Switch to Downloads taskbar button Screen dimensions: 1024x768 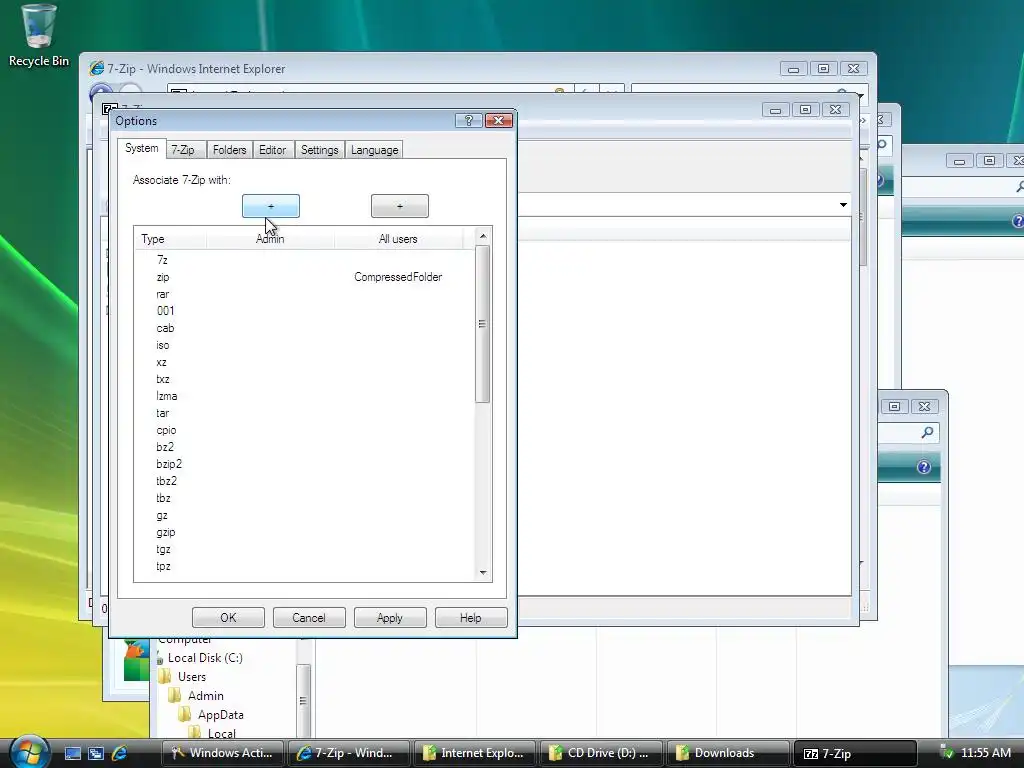click(727, 753)
